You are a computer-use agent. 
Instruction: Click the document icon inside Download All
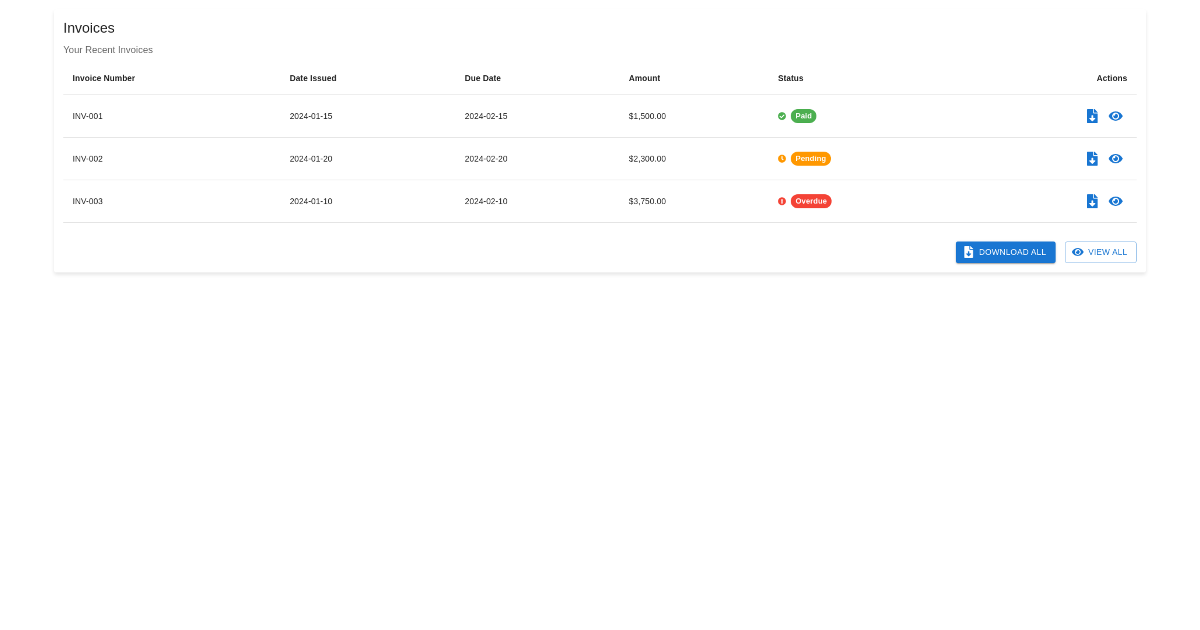click(968, 252)
